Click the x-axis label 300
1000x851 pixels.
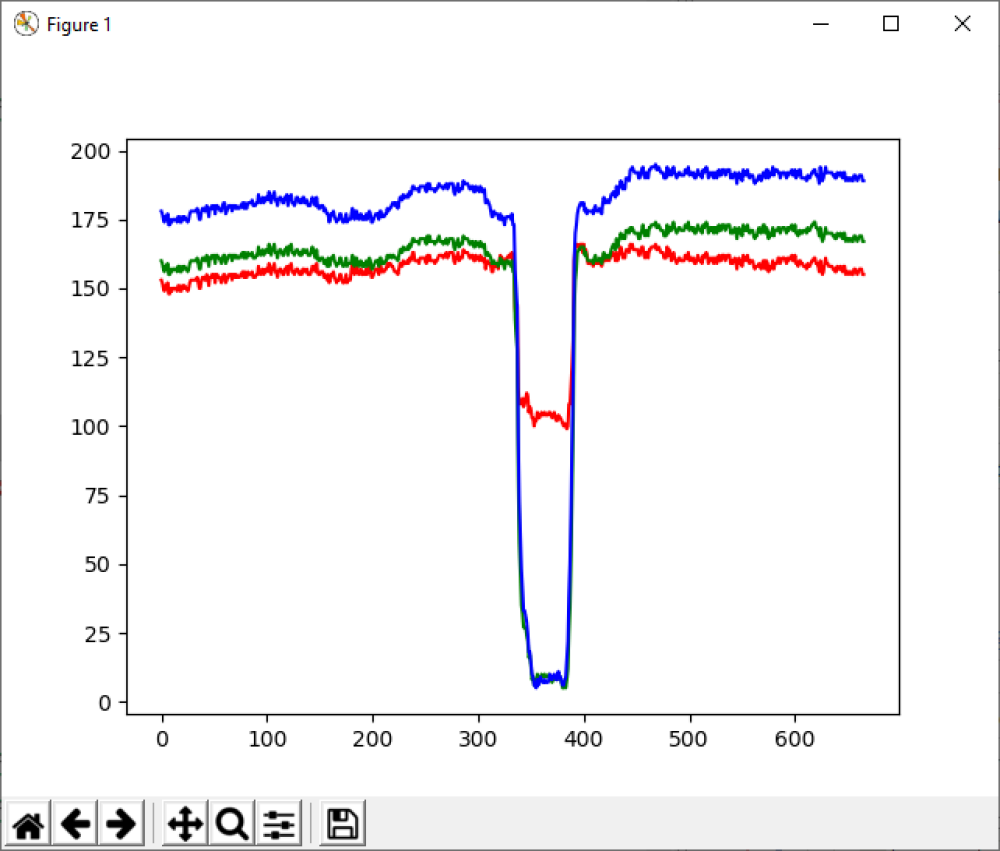[478, 739]
